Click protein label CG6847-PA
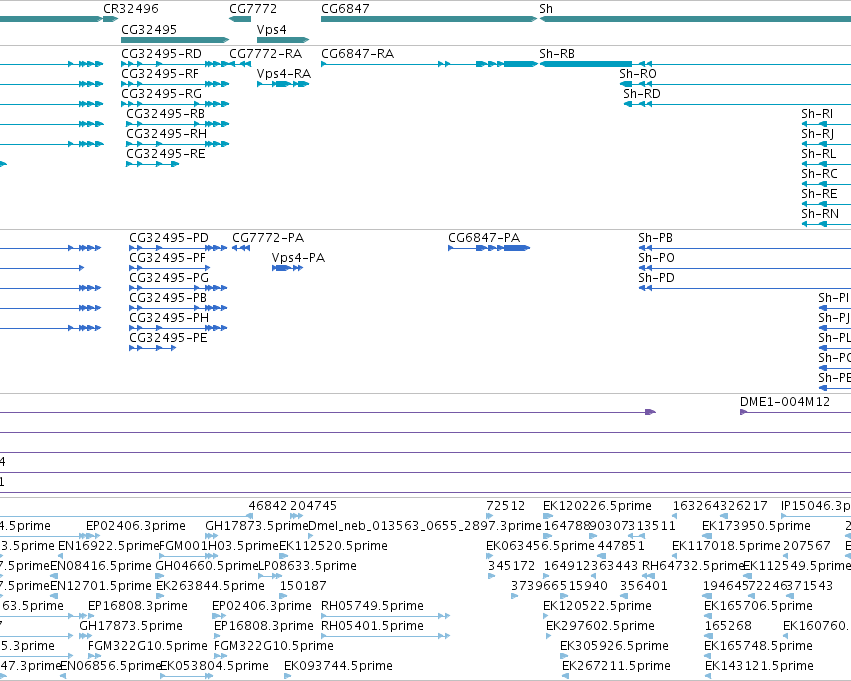The width and height of the screenshot is (851, 681). 484,238
